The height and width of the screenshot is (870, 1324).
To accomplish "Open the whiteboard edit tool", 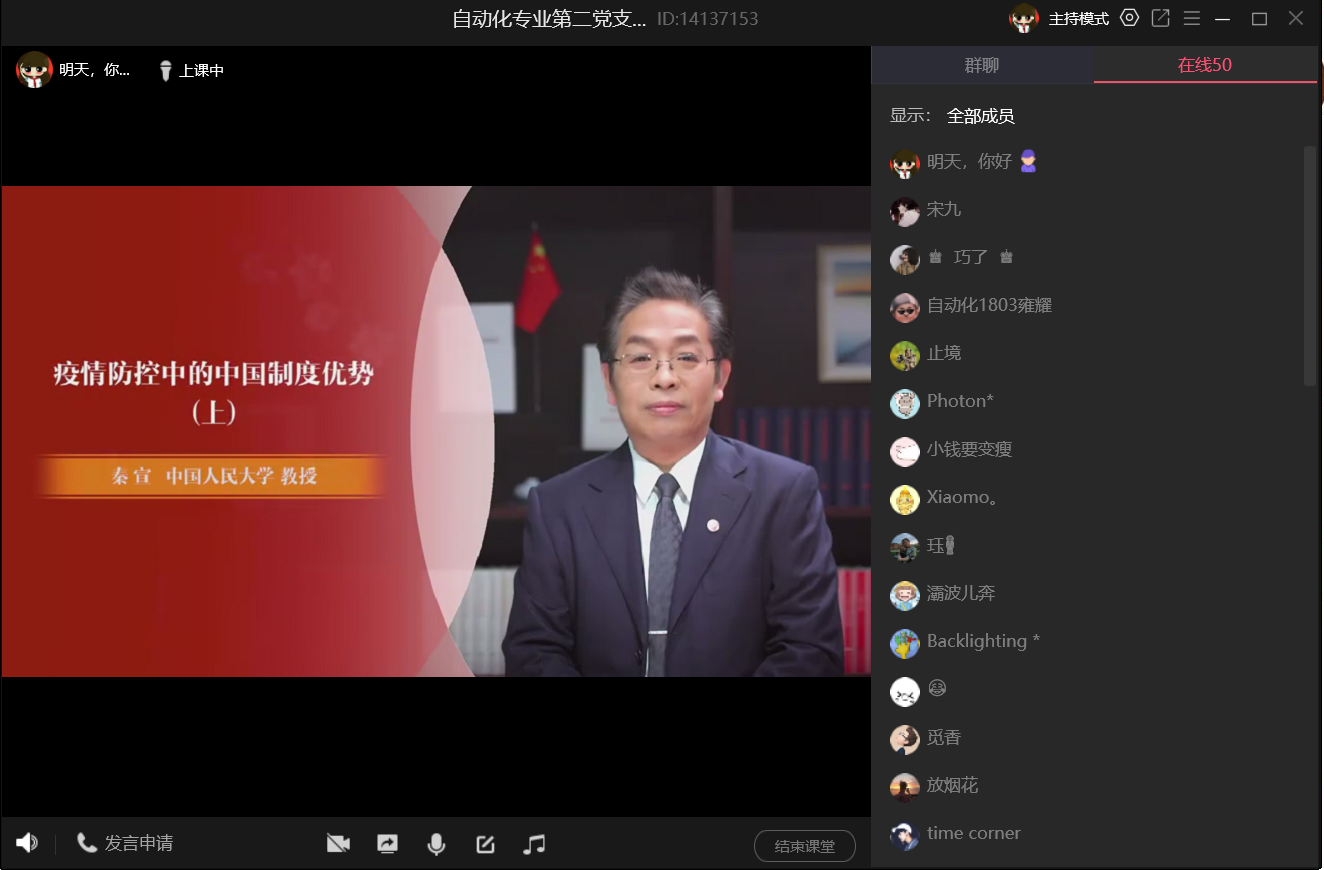I will tap(485, 844).
